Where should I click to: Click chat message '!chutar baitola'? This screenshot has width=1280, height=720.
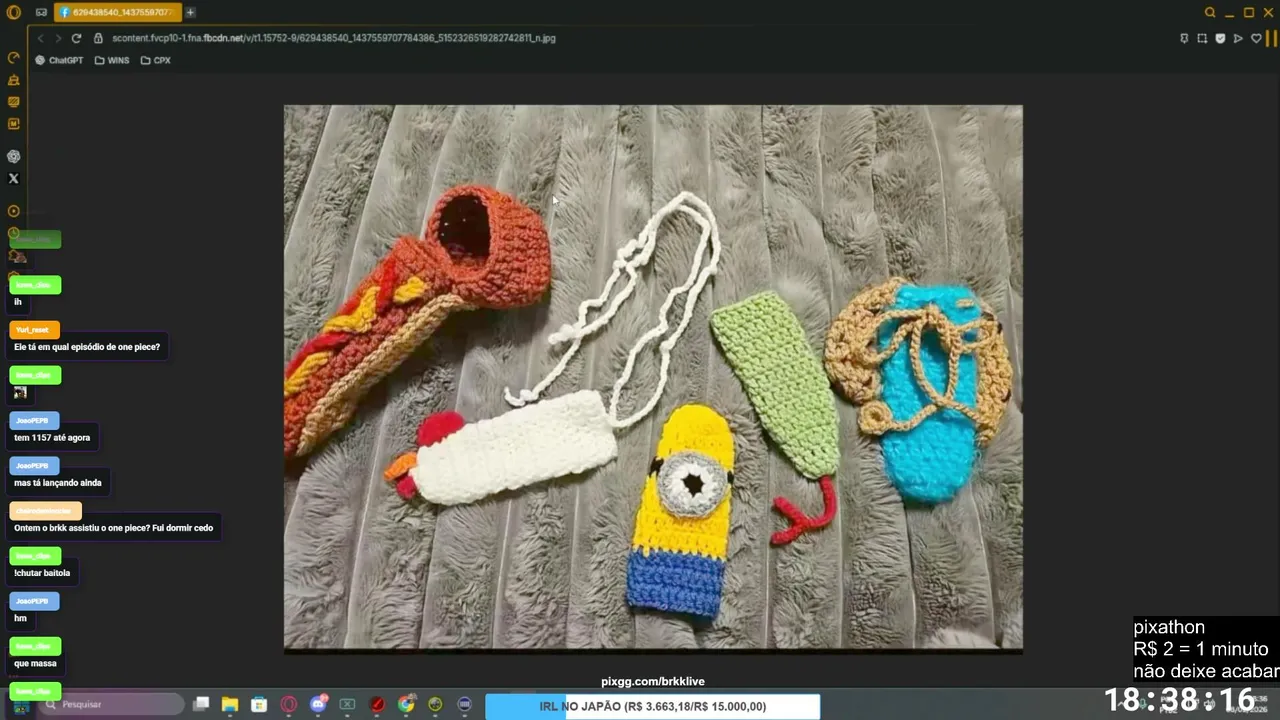[x=42, y=573]
